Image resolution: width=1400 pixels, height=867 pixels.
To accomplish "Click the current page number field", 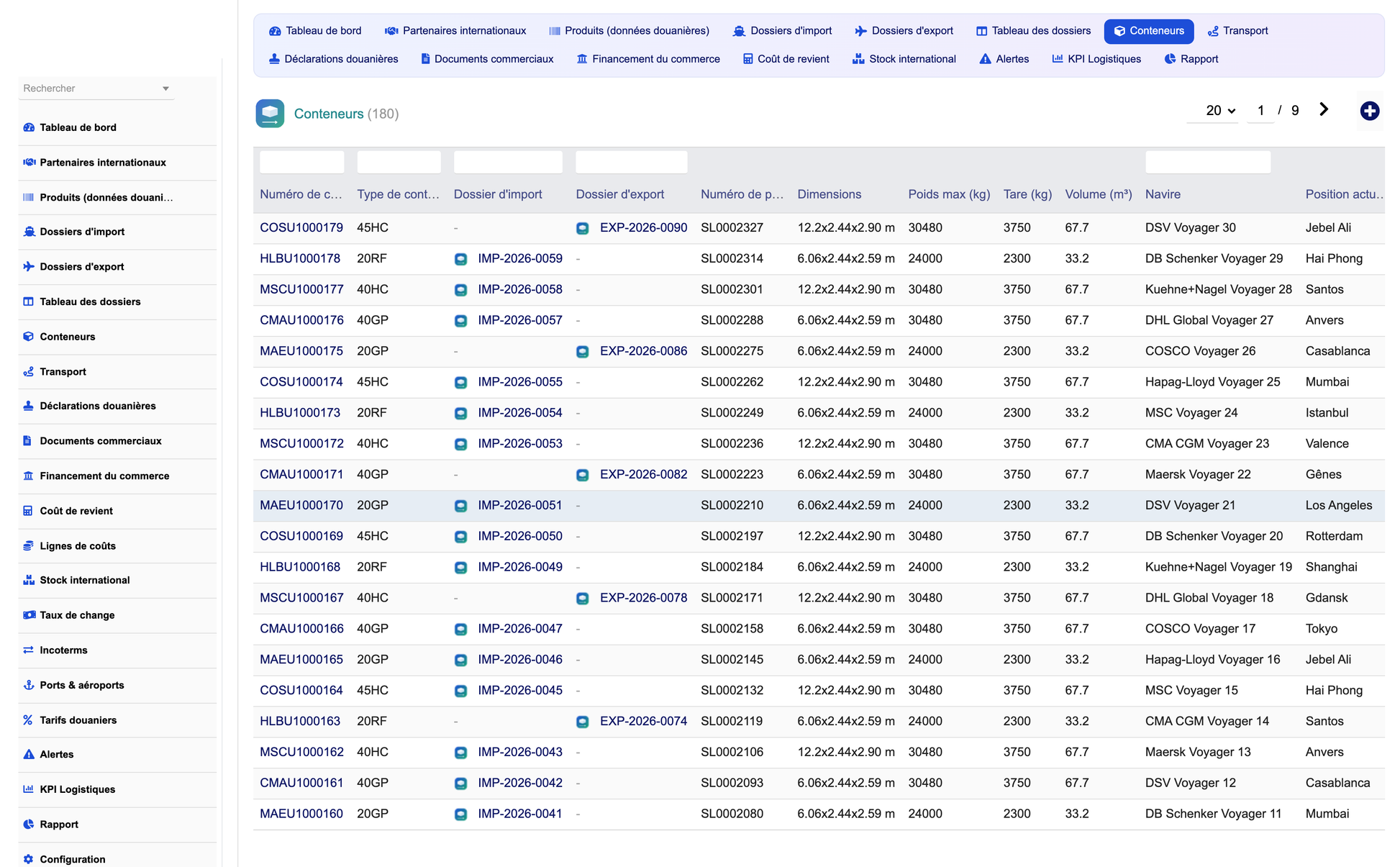I will tap(1260, 110).
